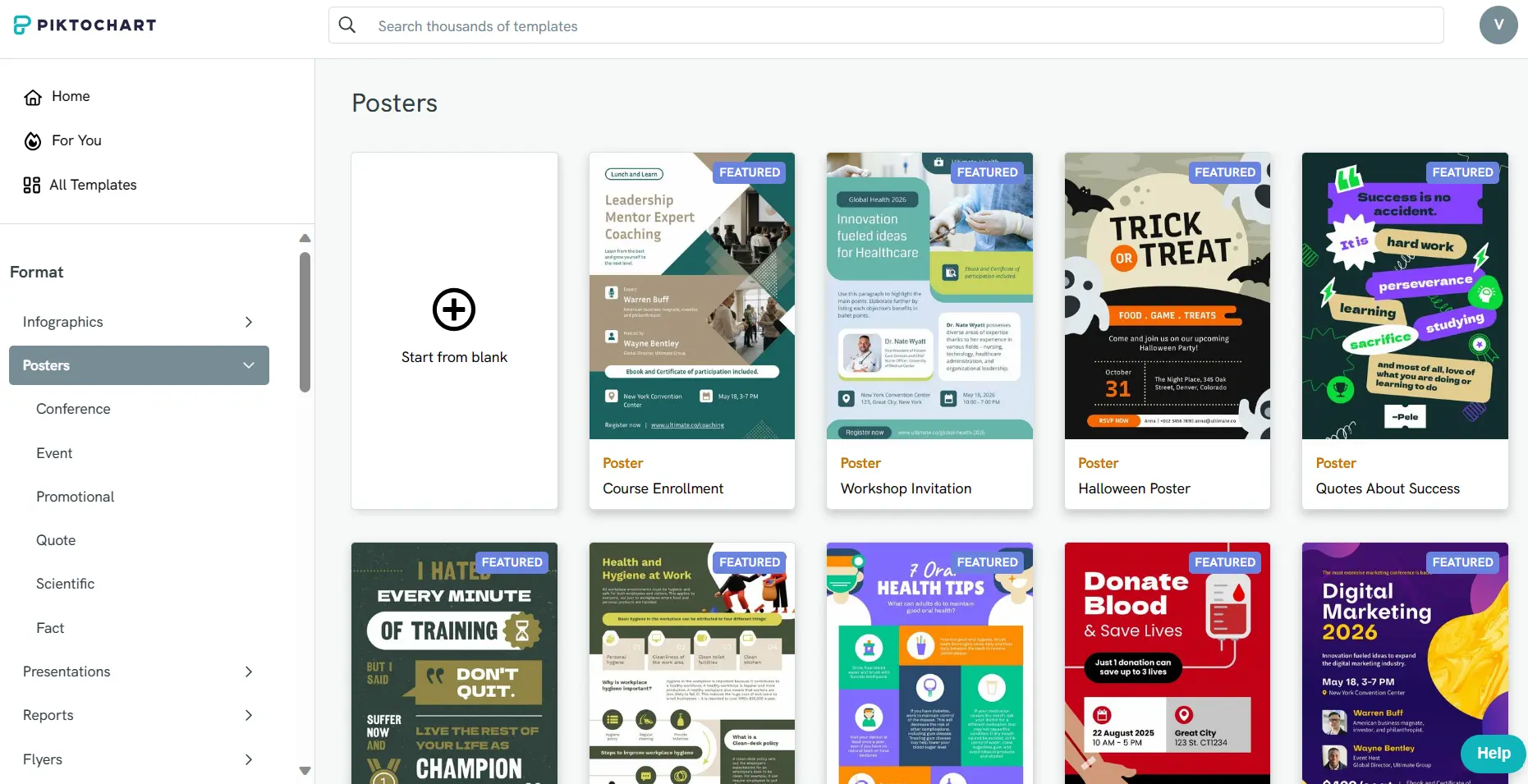Collapse the Posters category
The width and height of the screenshot is (1528, 784).
248,365
